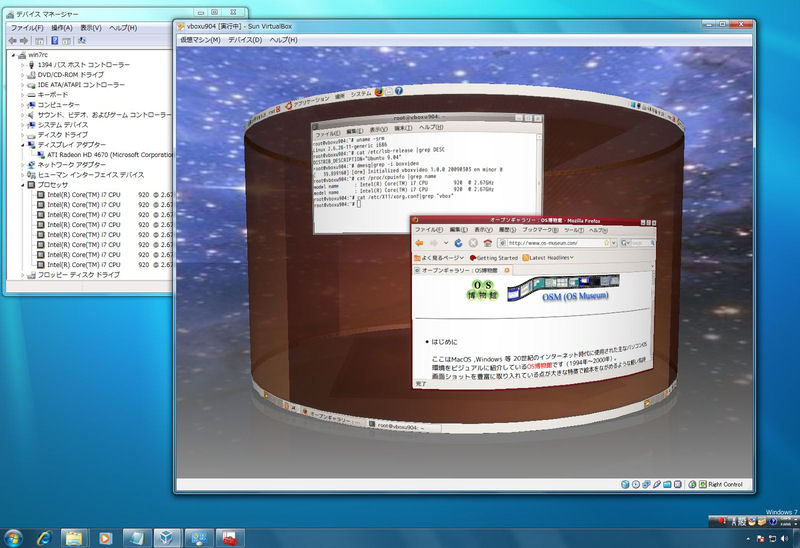Click OSM (OS Museum) banner heading
Image resolution: width=800 pixels, height=548 pixels.
575,296
